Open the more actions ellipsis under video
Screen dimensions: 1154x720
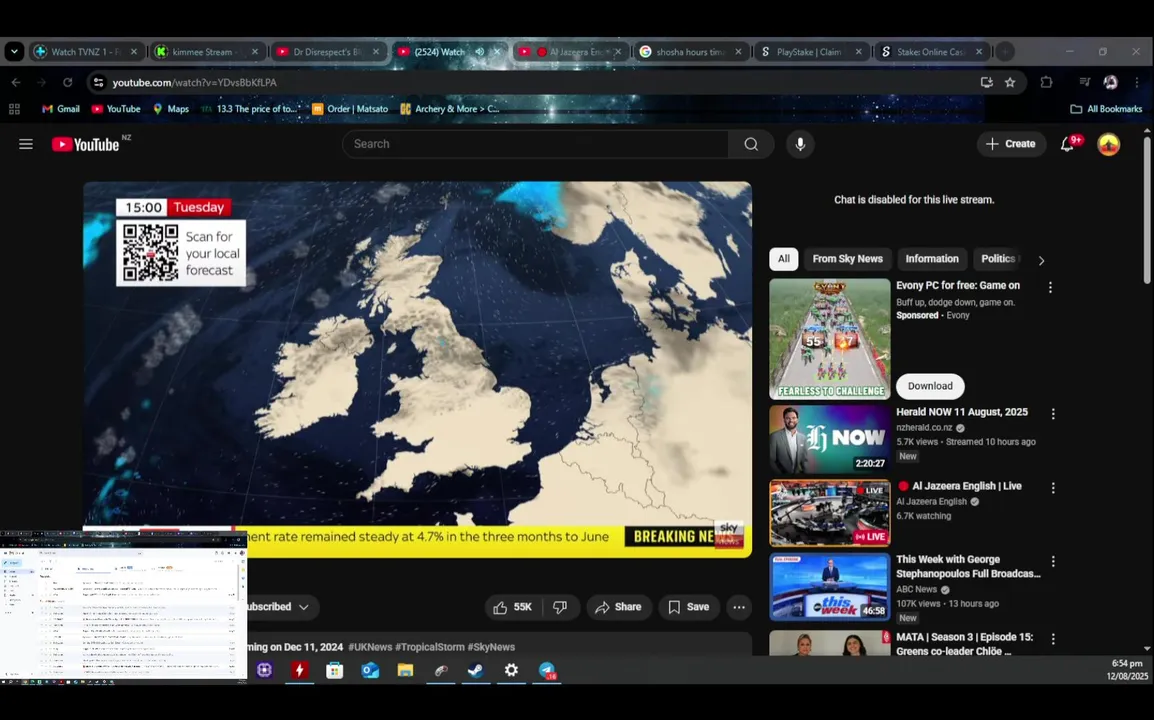[739, 607]
